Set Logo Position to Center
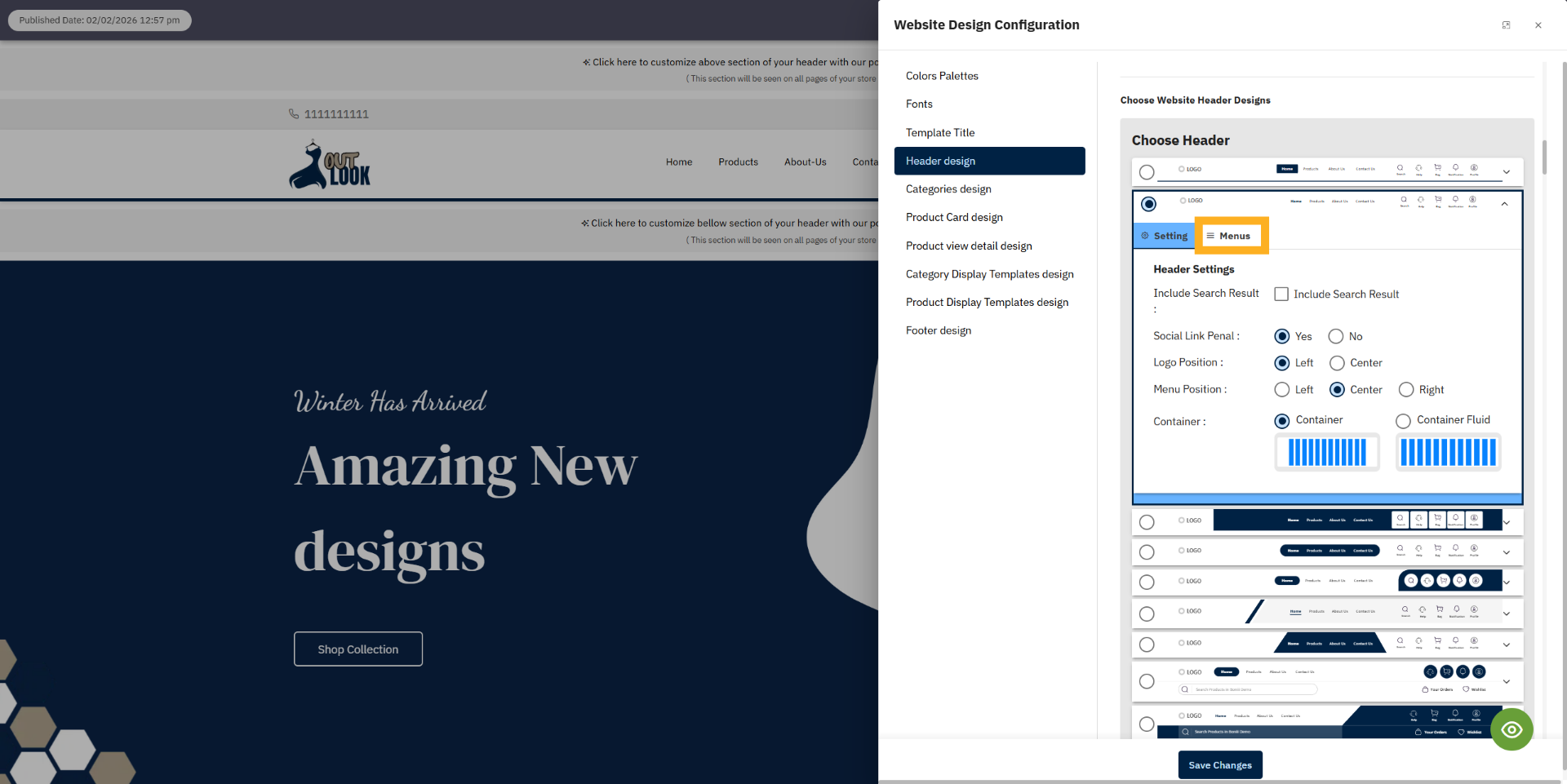 click(1336, 363)
